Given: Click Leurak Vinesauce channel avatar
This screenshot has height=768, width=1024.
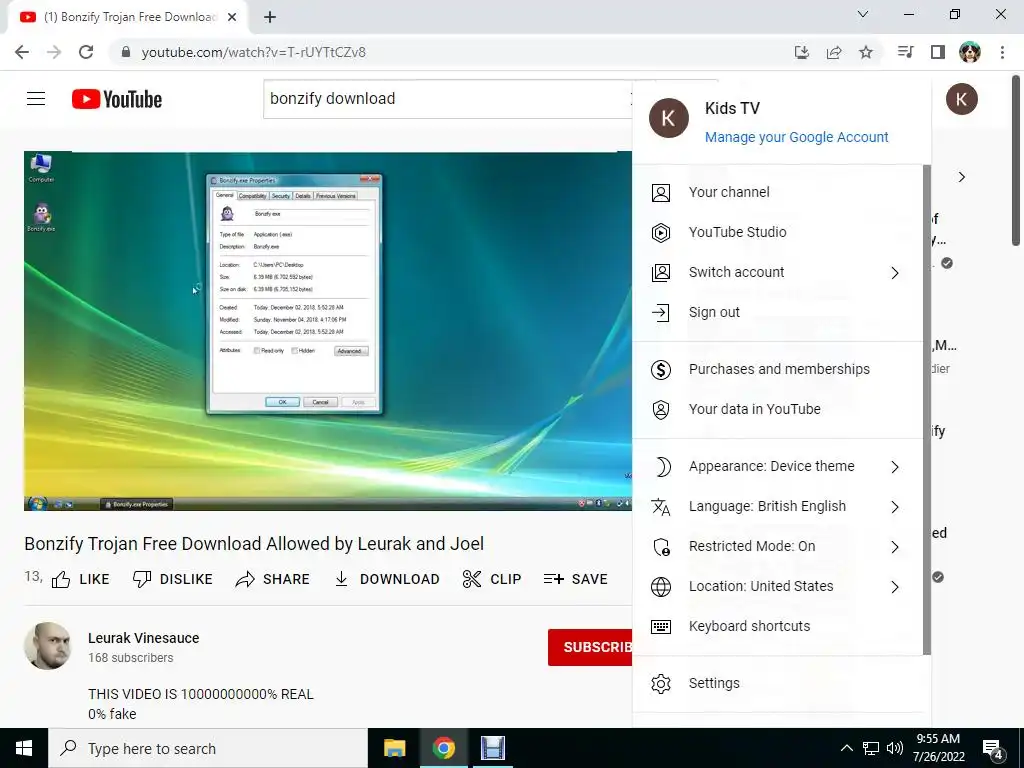Looking at the screenshot, I should (x=48, y=647).
